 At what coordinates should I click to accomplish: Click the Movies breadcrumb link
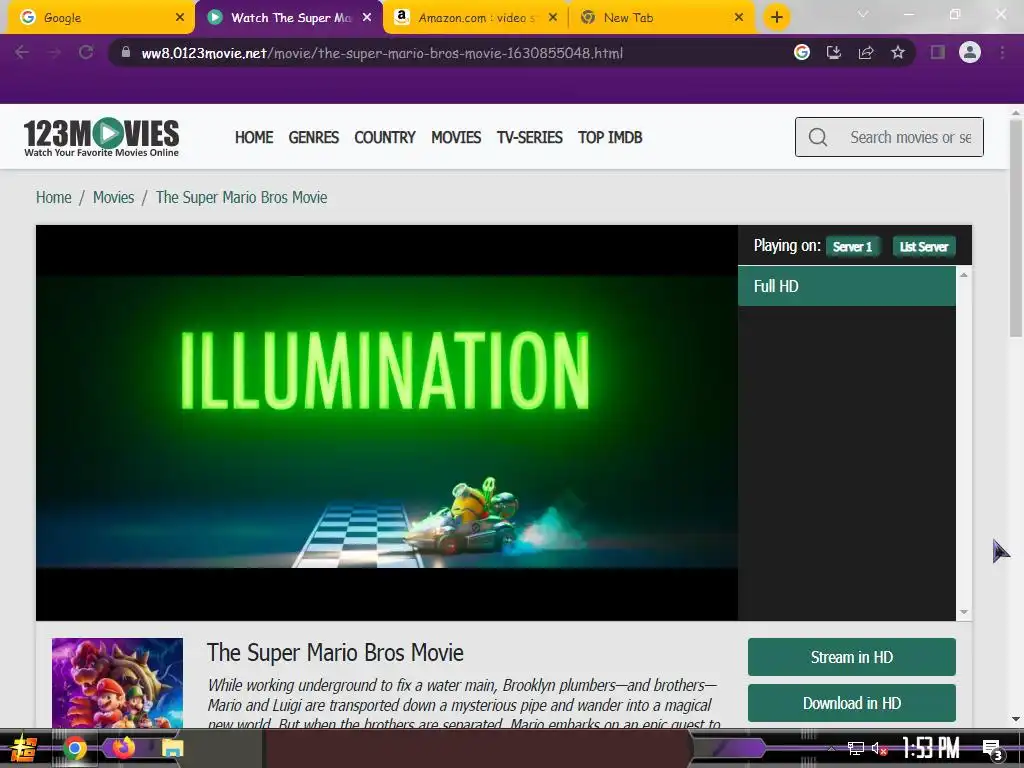tap(113, 197)
